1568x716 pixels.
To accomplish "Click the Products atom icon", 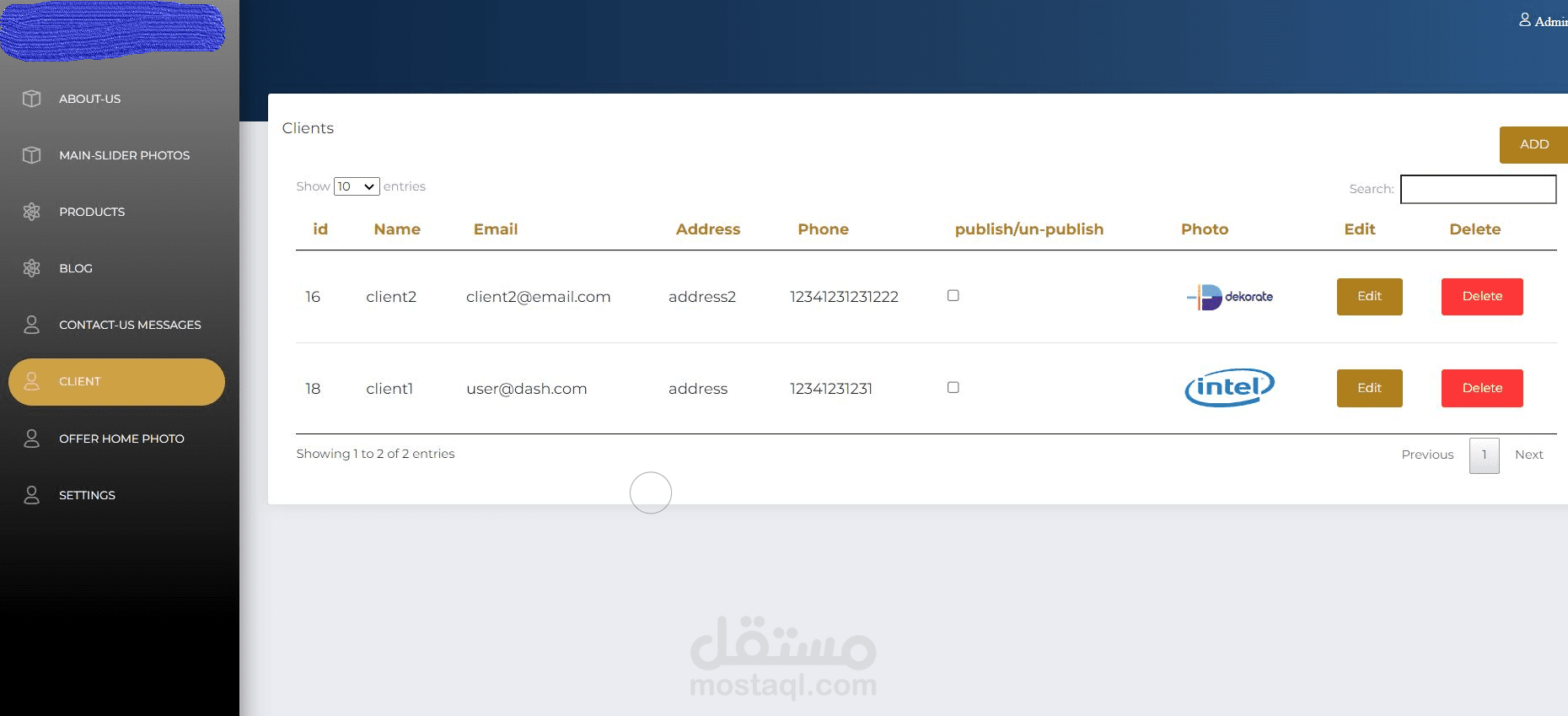I will [32, 212].
